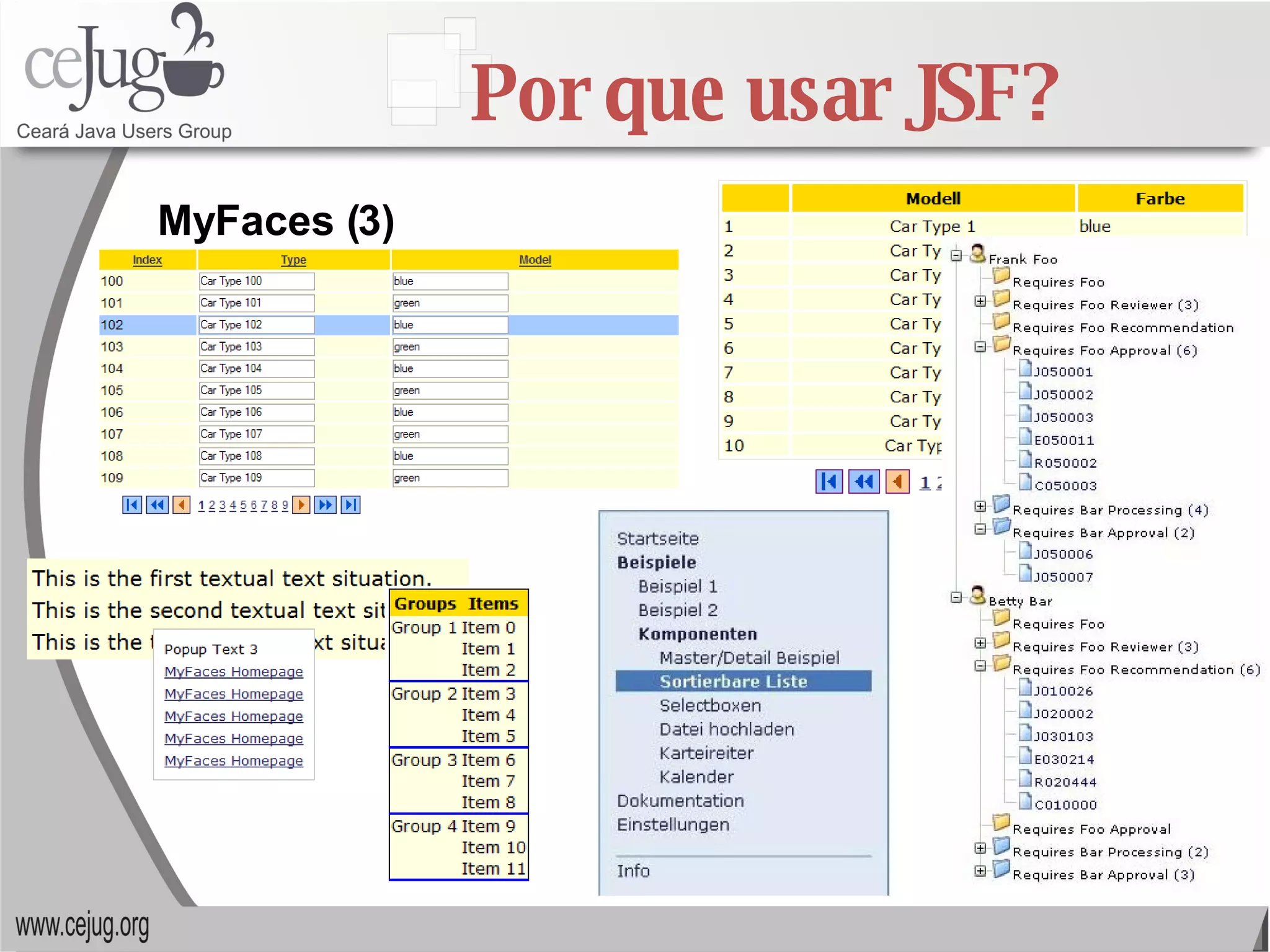Open Info menu entry
The width and height of the screenshot is (1270, 952).
633,871
